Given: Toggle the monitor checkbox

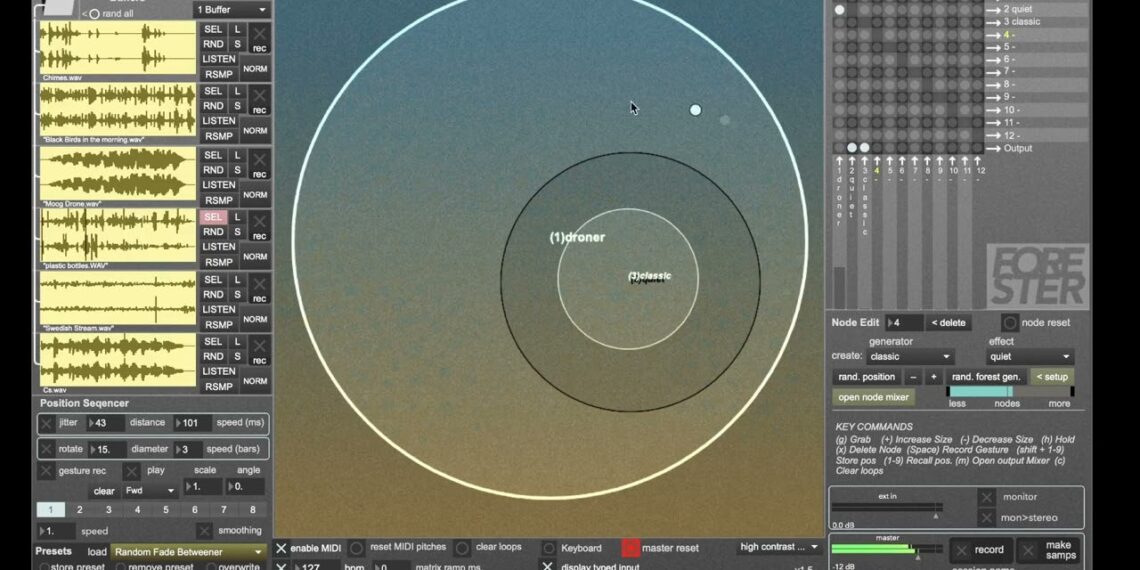Looking at the screenshot, I should point(986,497).
